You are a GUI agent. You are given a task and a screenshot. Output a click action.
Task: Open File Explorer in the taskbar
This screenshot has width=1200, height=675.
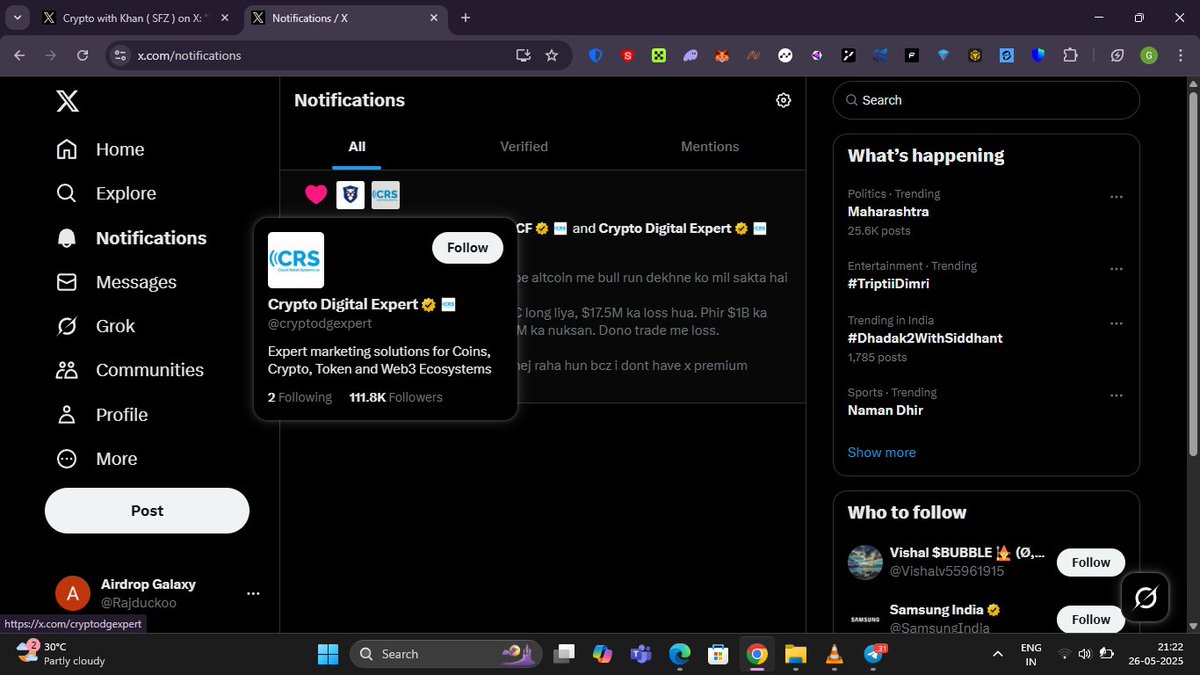(795, 654)
